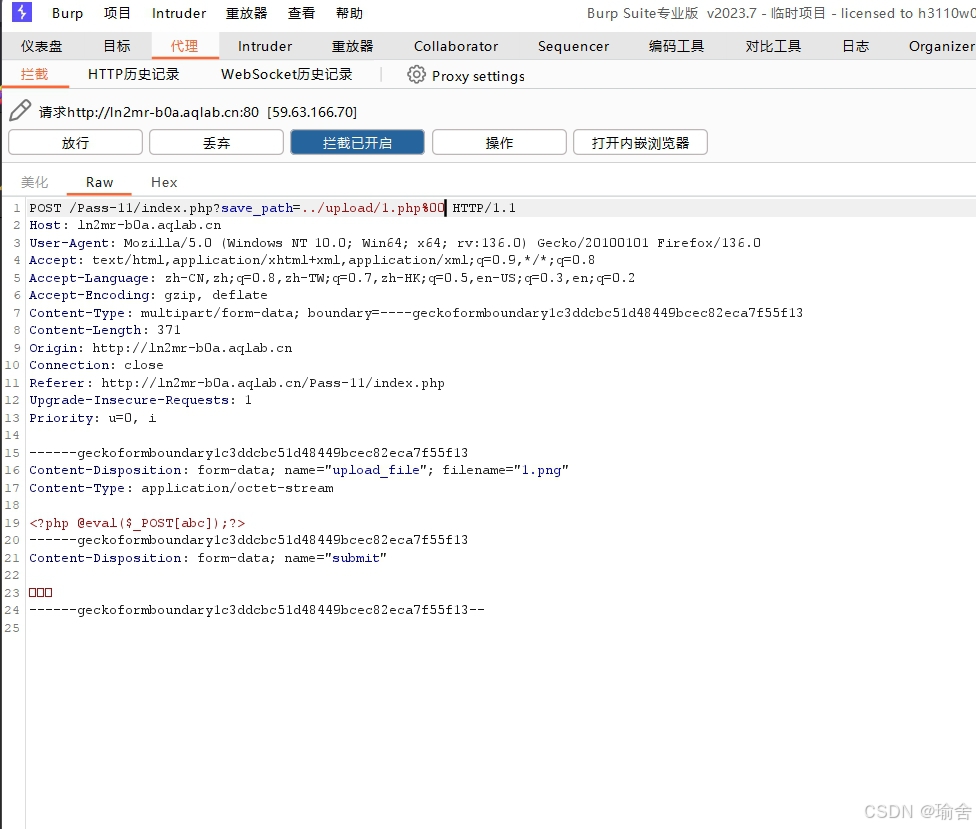Click the 放行 forward button
The width and height of the screenshot is (976, 829).
[x=75, y=143]
